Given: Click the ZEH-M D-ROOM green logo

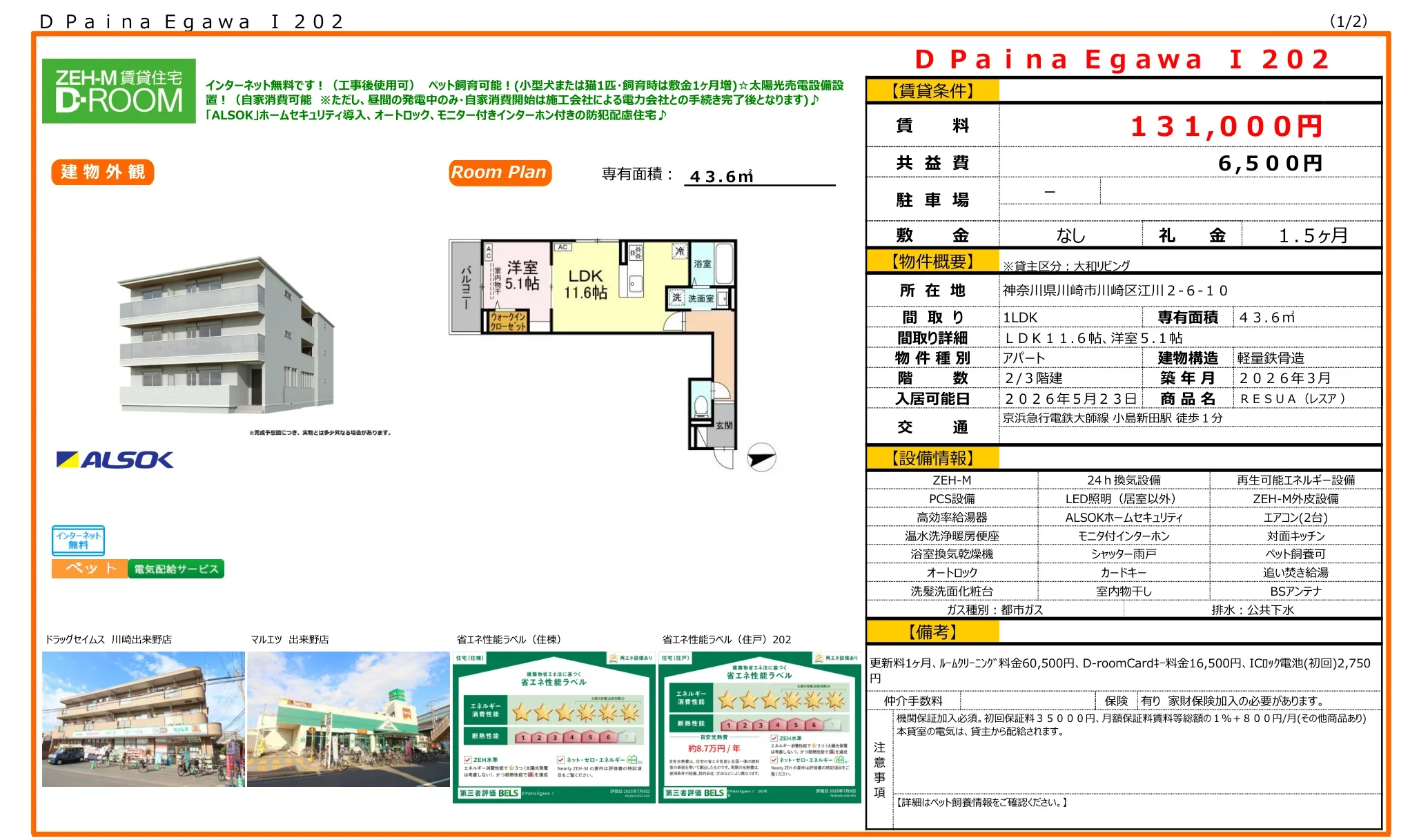Looking at the screenshot, I should [x=119, y=91].
